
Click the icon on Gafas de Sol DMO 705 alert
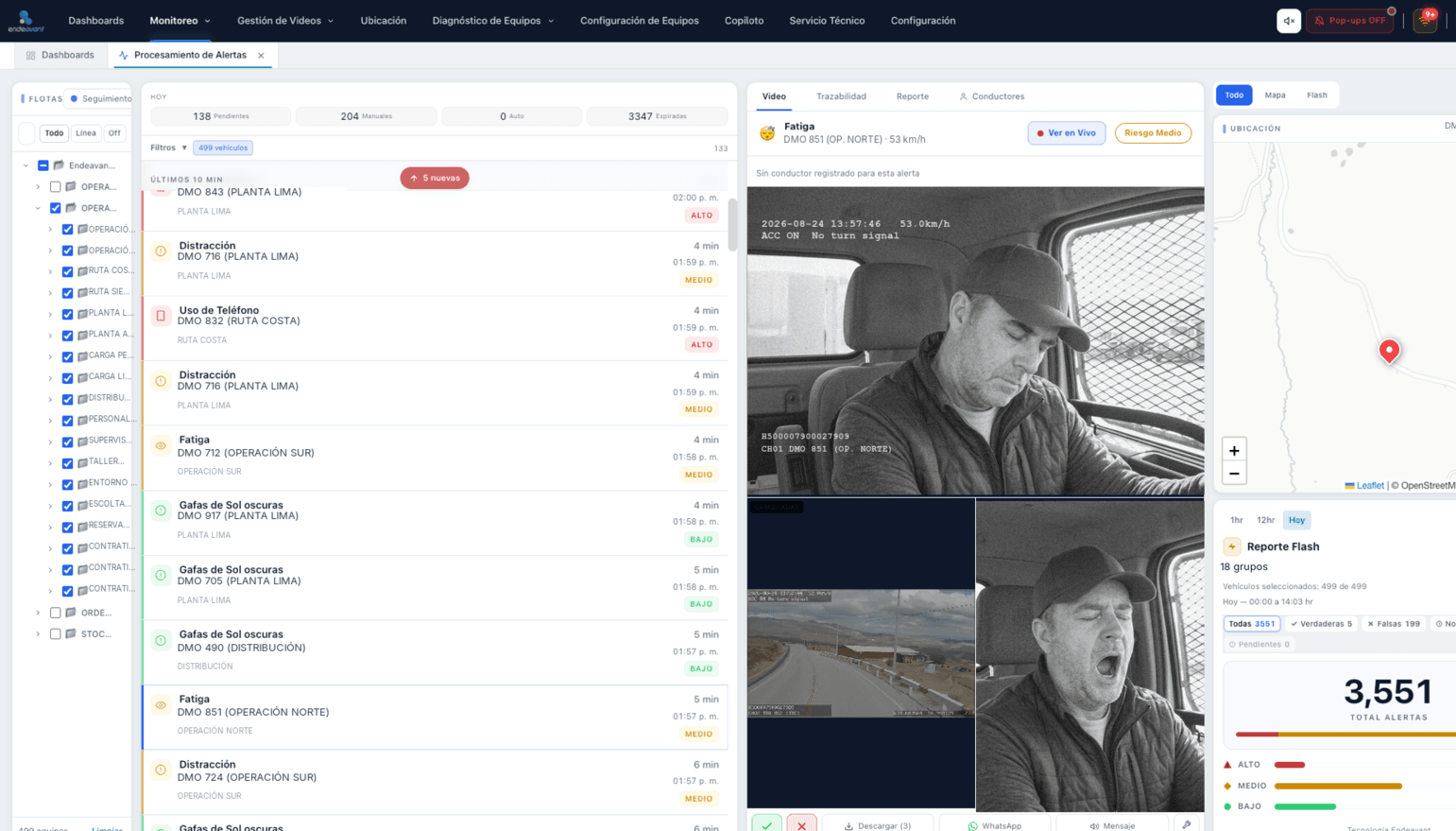[161, 575]
